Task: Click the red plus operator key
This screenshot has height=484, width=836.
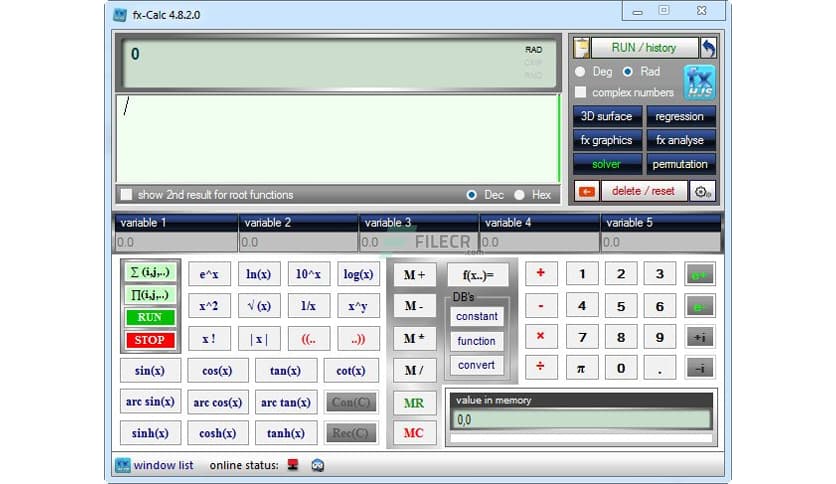Action: tap(541, 273)
